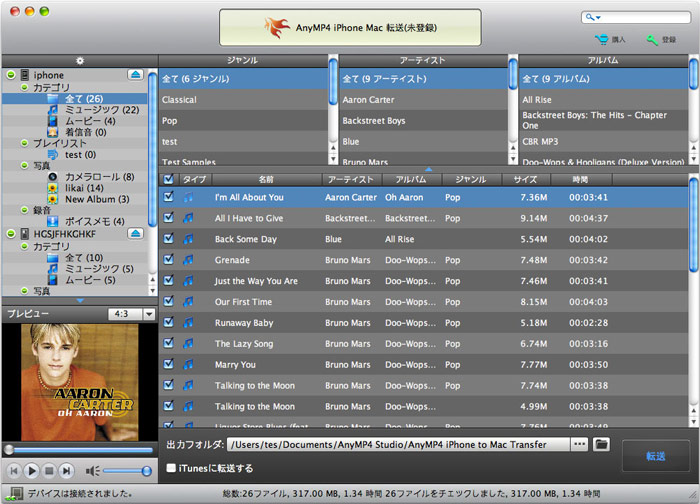Enable the iTunesに転送する checkbox

pos(172,468)
